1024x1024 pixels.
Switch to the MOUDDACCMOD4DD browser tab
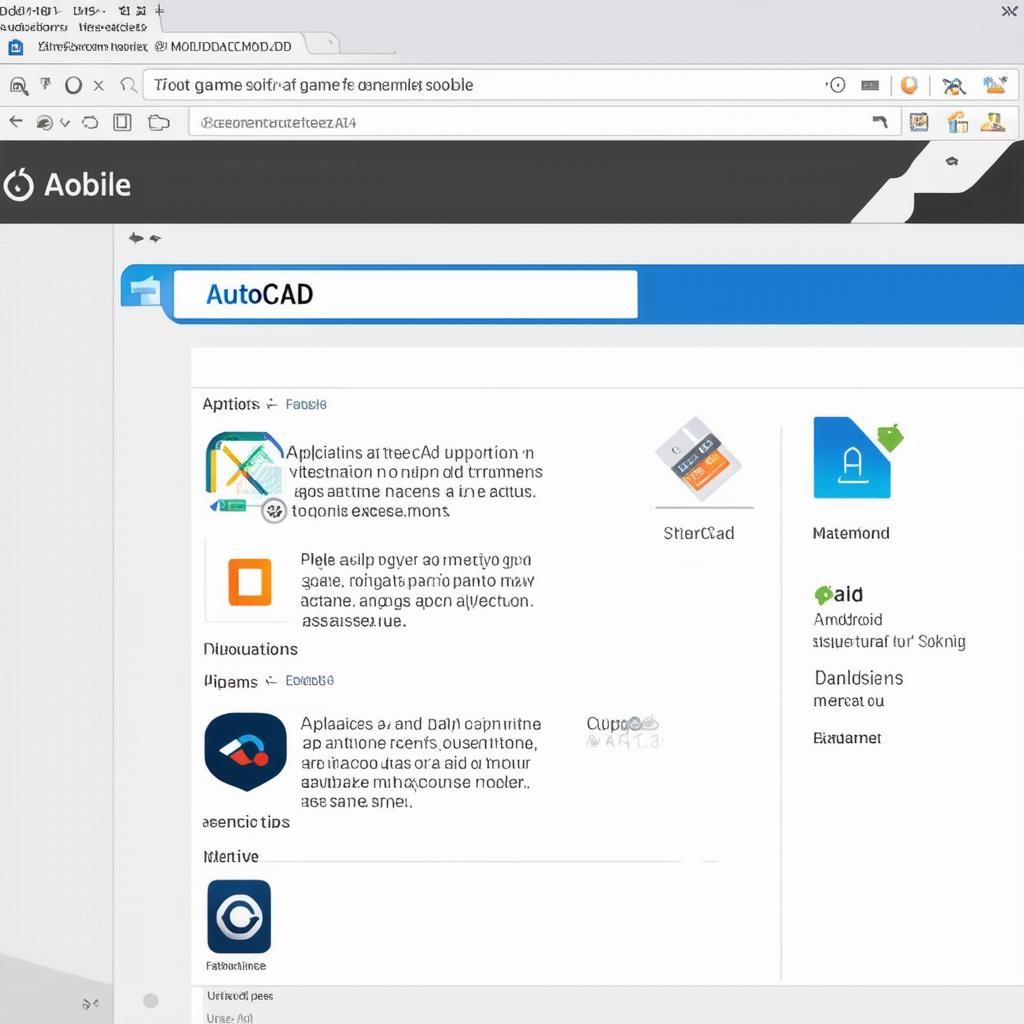tap(230, 46)
